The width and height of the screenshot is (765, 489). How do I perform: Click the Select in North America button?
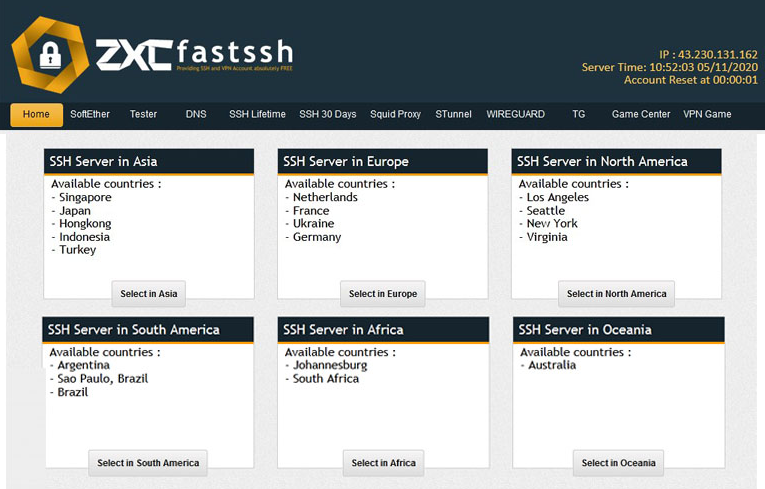(616, 294)
